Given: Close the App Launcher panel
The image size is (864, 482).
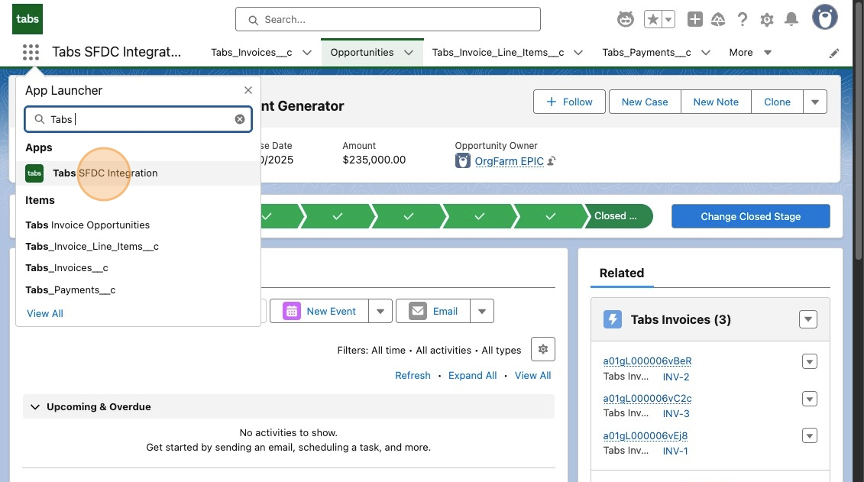Looking at the screenshot, I should (248, 90).
